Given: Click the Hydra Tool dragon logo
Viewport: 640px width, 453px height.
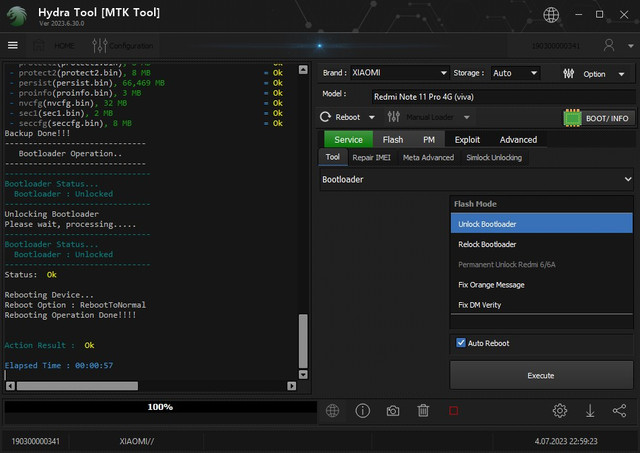Looking at the screenshot, I should 17,16.
